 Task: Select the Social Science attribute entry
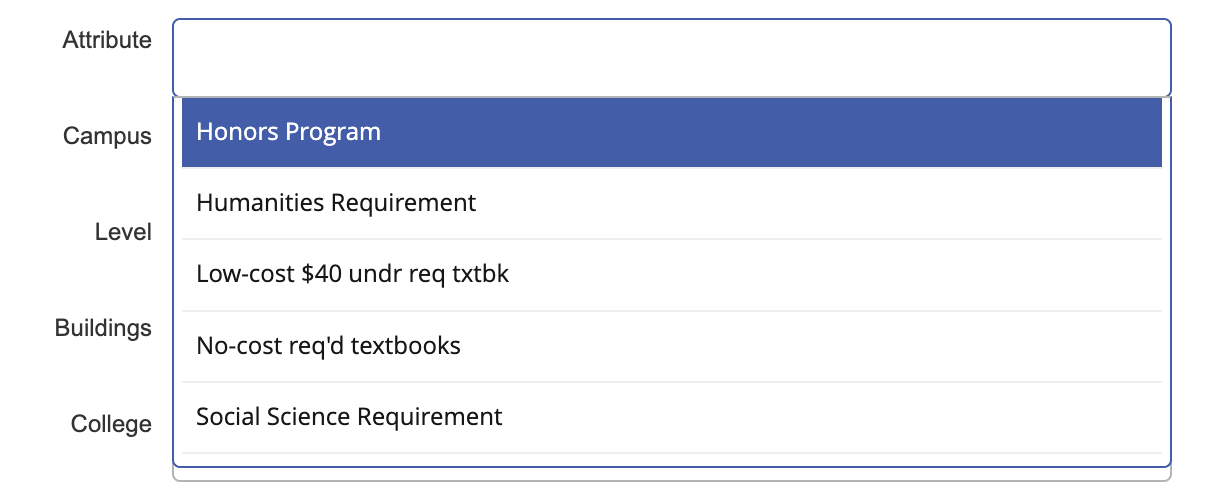[x=349, y=417]
